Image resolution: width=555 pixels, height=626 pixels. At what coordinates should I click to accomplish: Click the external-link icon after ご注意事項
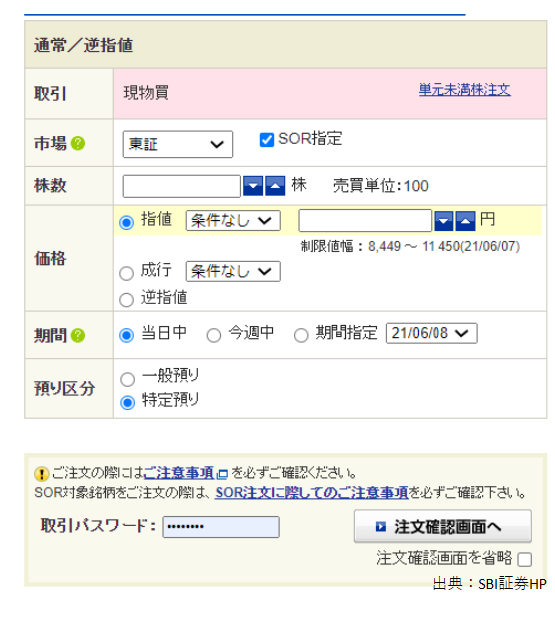pos(222,474)
